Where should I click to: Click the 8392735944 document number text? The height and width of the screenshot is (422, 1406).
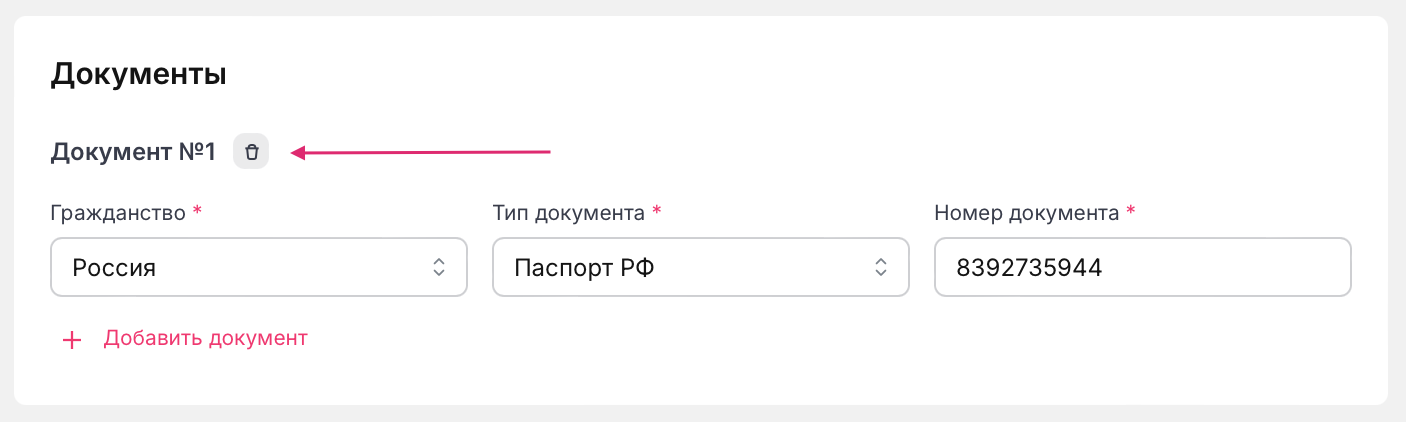point(1028,267)
